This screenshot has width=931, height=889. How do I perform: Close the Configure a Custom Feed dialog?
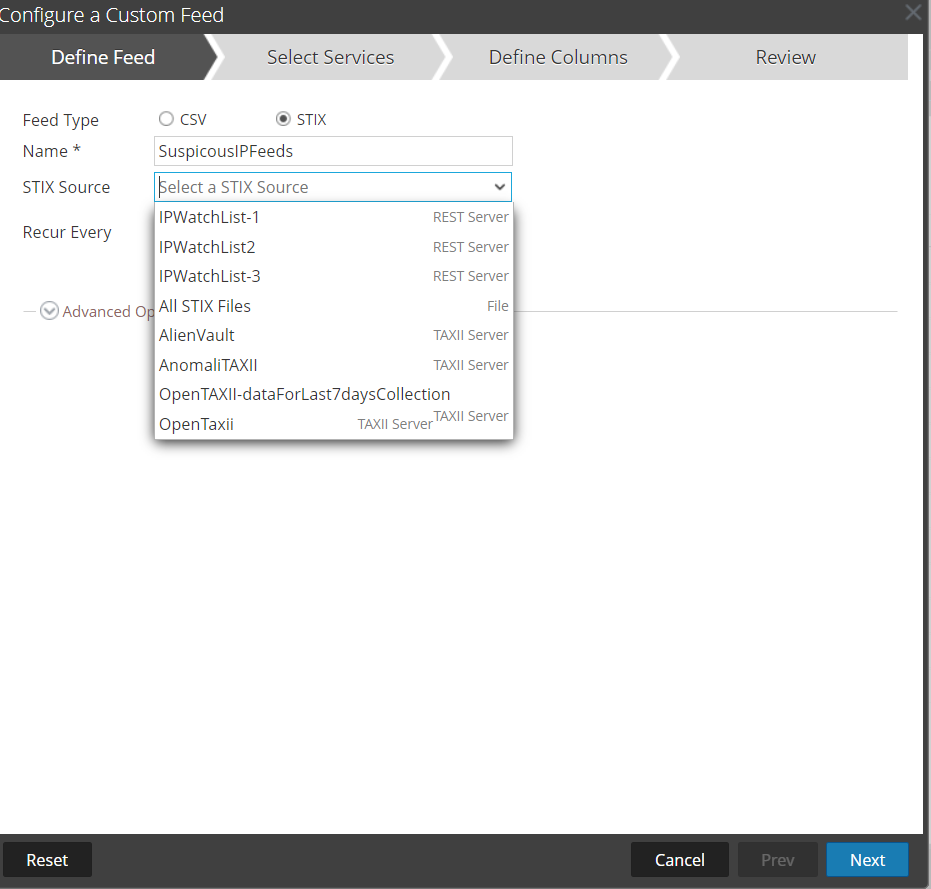click(912, 13)
